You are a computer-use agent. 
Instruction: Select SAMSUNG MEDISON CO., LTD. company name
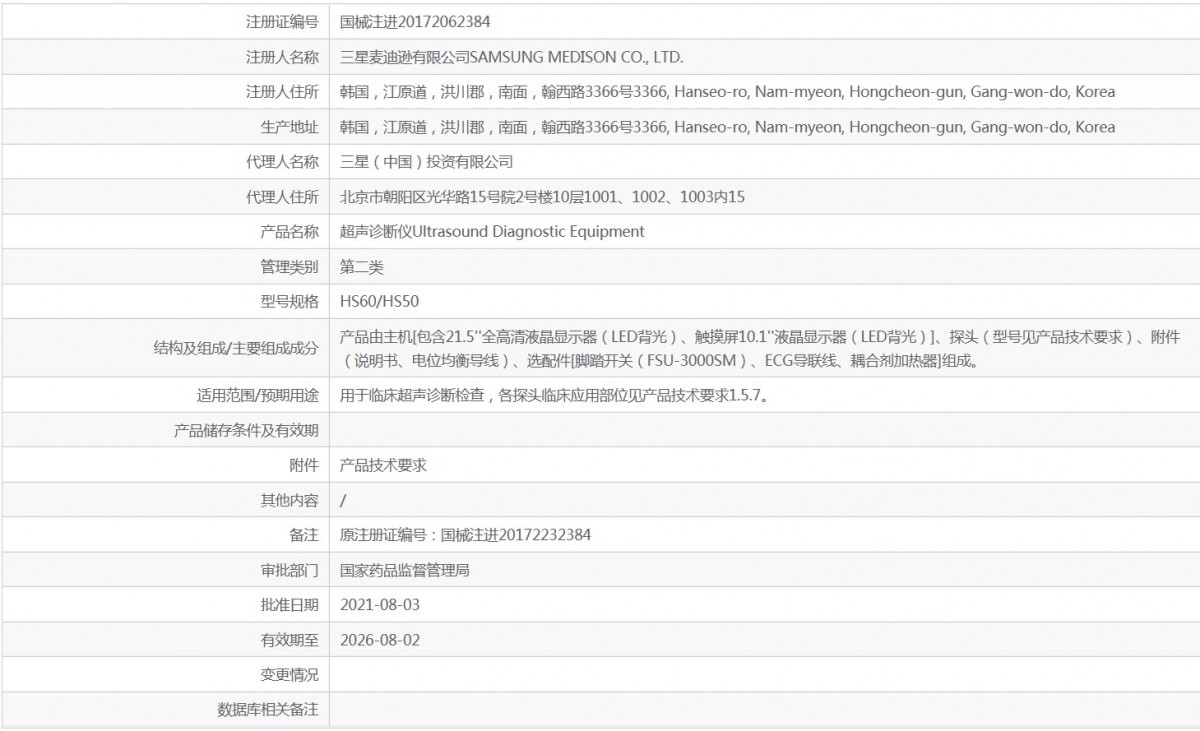pos(576,57)
